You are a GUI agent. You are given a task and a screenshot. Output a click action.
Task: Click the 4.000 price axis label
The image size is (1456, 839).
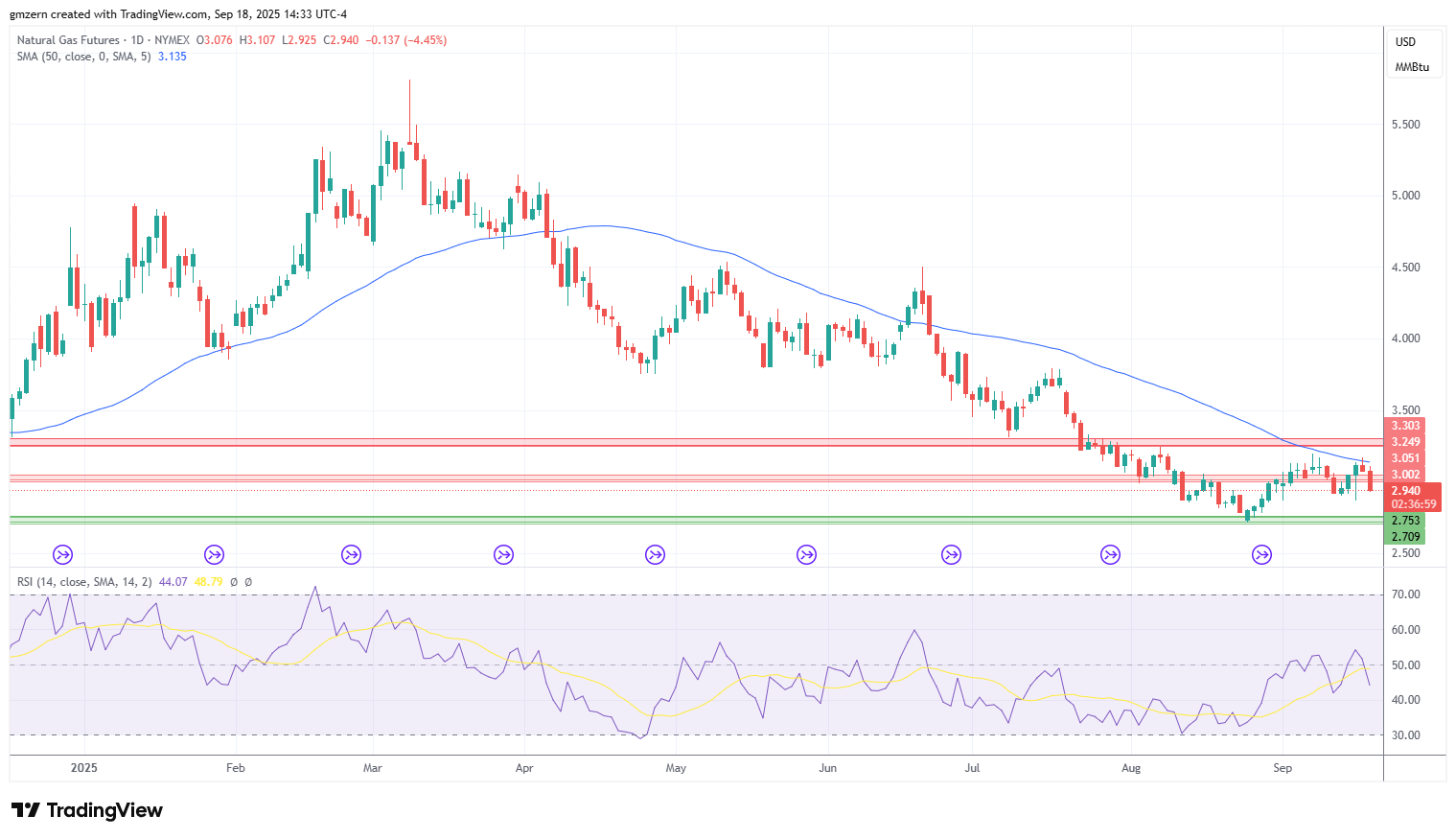1406,338
